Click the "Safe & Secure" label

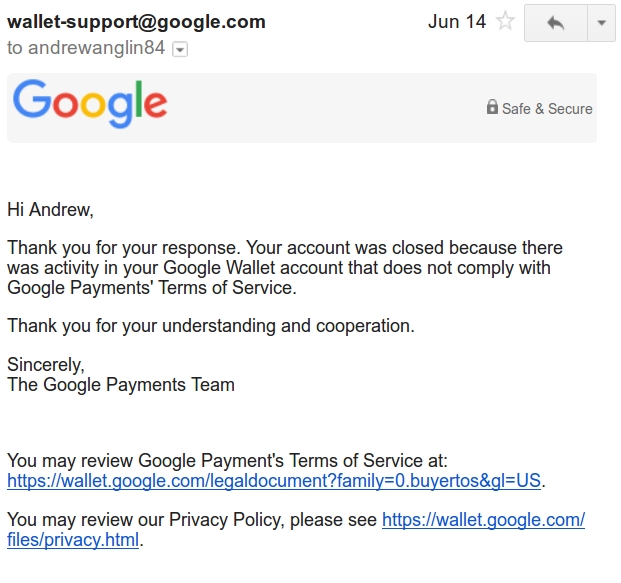click(x=547, y=109)
